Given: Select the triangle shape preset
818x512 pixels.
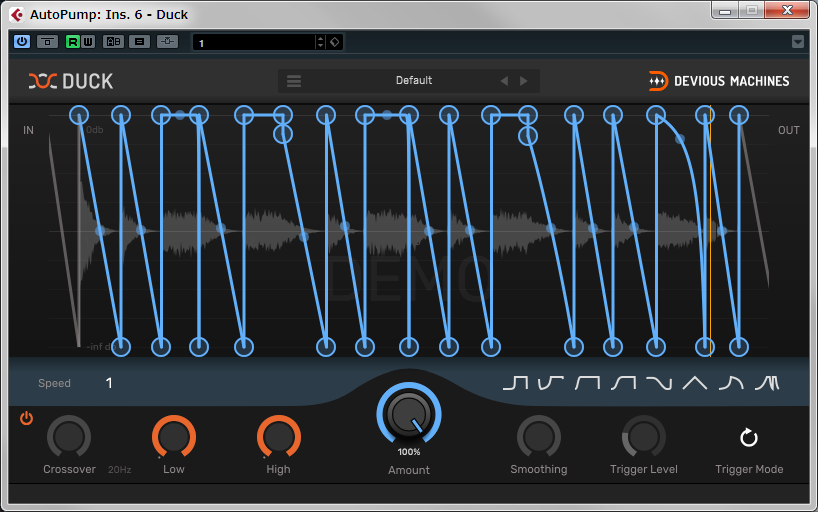Looking at the screenshot, I should [695, 383].
